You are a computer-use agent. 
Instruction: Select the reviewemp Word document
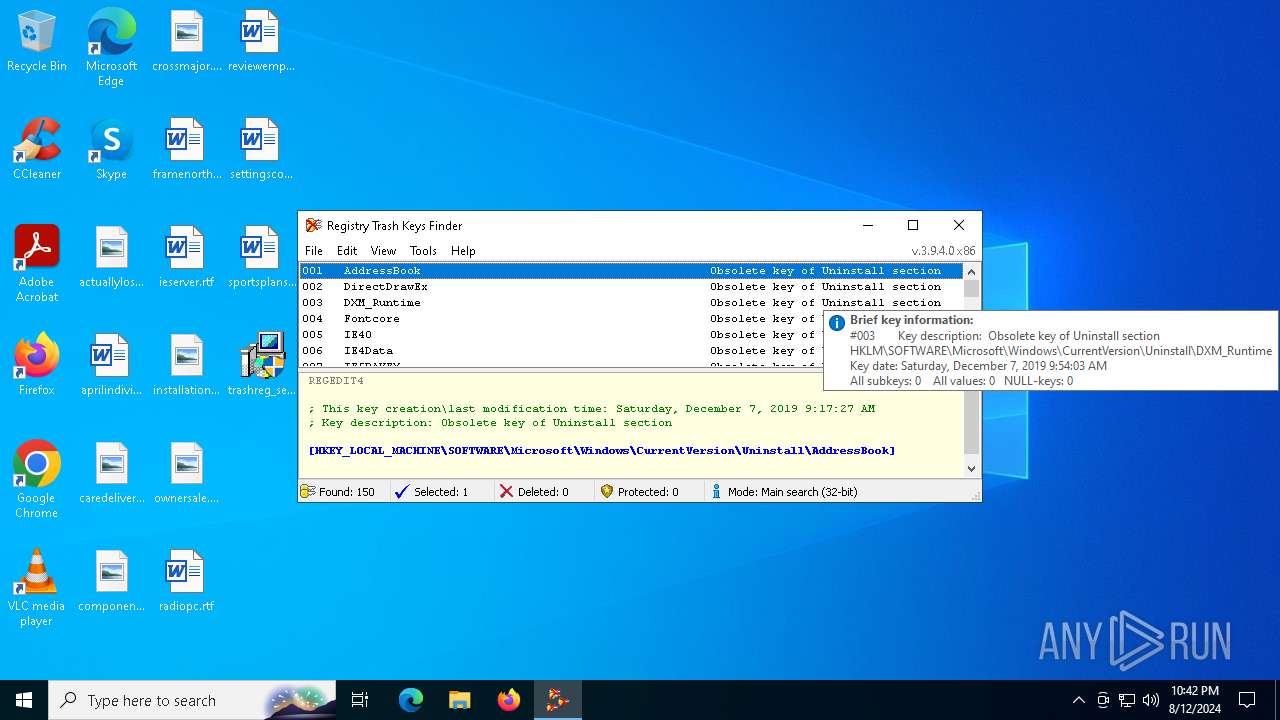coord(260,42)
